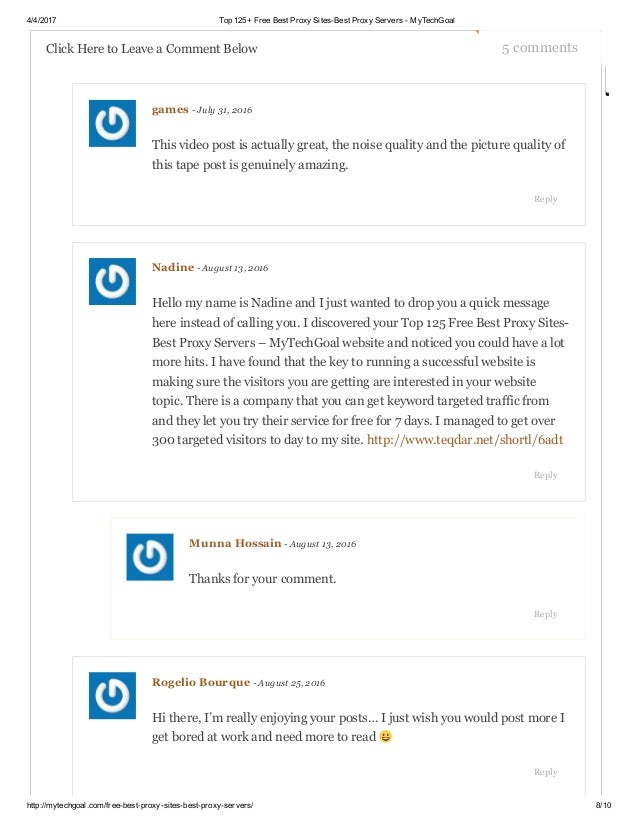Click the July 31, 2016 comment date

tap(224, 110)
